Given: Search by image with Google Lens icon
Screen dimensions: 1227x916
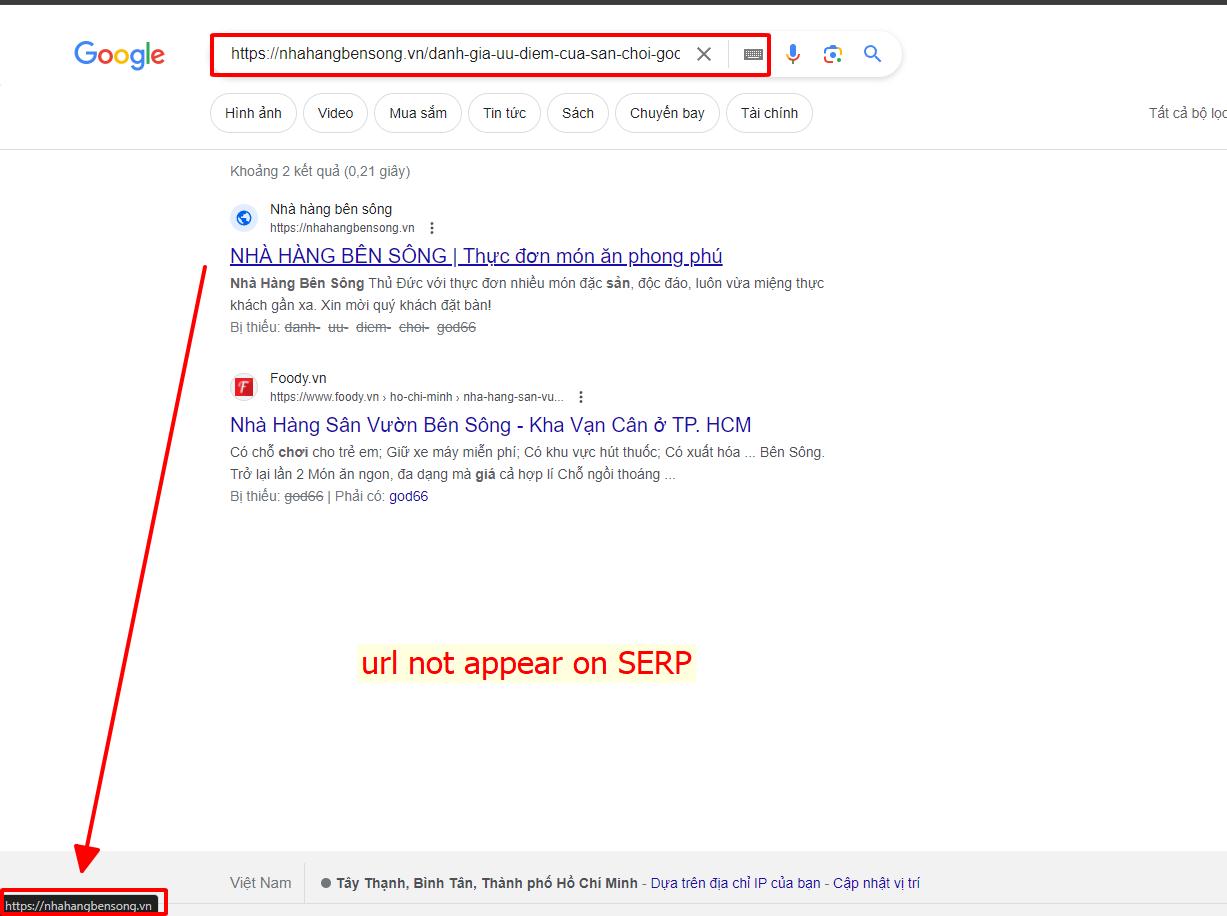Looking at the screenshot, I should point(833,54).
